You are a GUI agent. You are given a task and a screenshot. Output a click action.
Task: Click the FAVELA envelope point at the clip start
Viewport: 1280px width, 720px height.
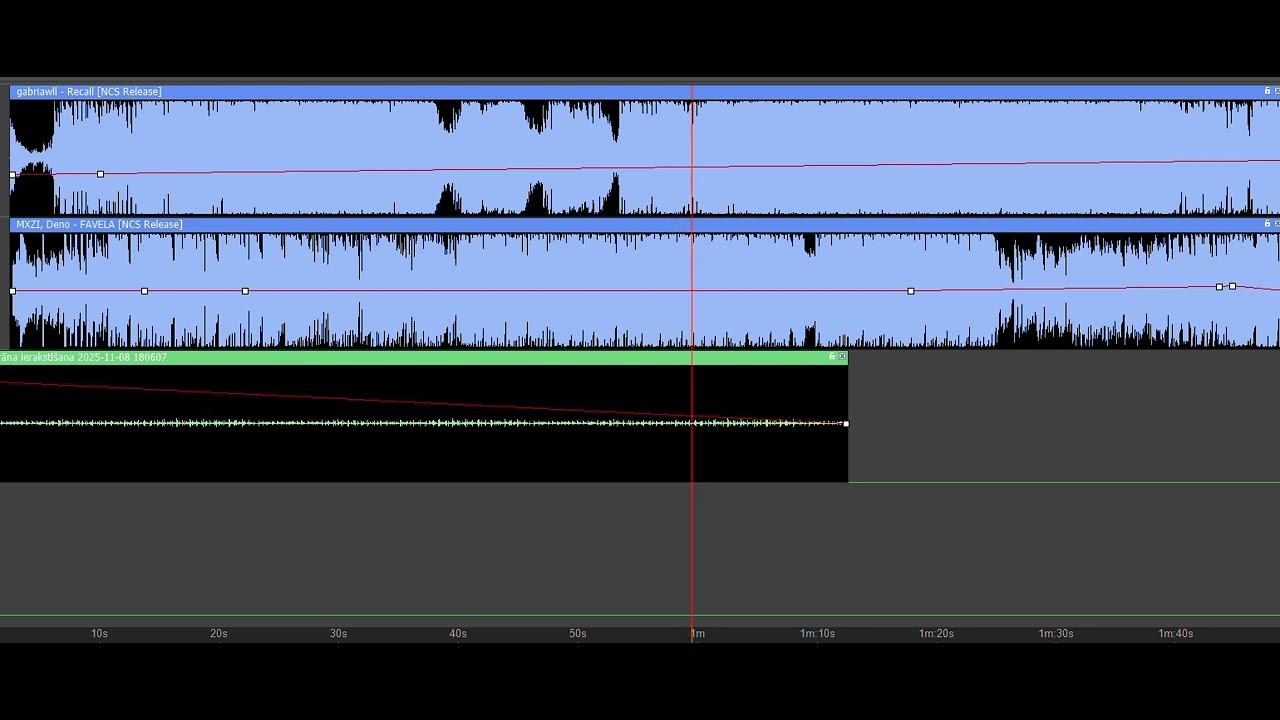pyautogui.click(x=13, y=291)
